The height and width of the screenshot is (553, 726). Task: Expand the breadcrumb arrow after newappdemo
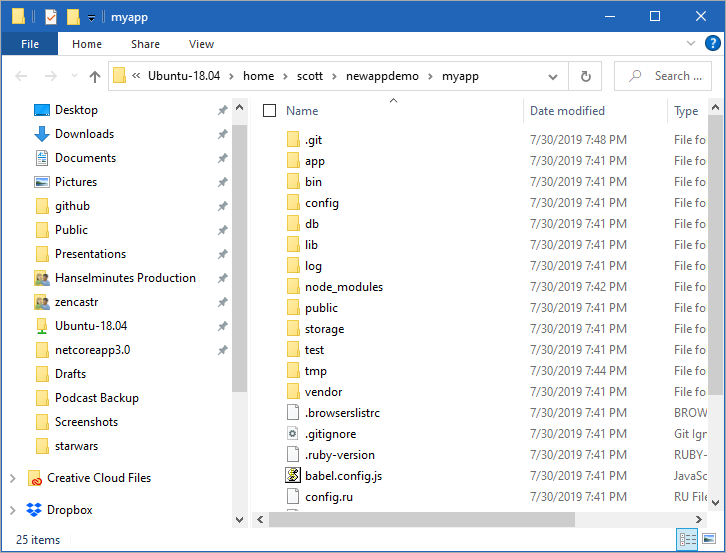point(430,76)
